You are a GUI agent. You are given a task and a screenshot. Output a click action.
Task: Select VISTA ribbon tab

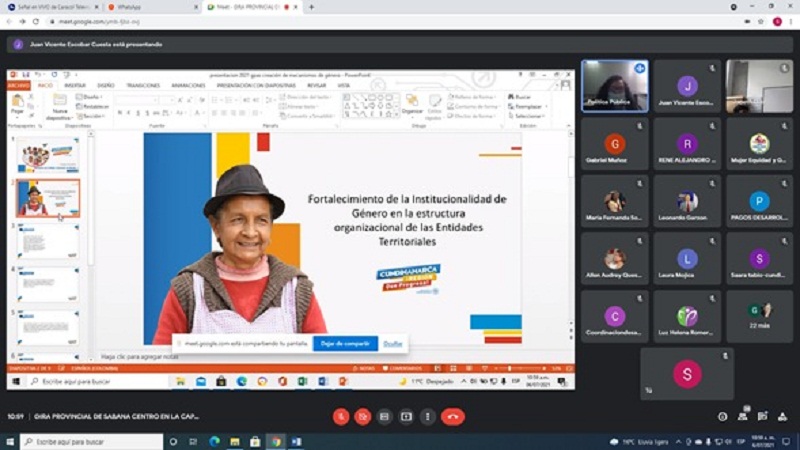[344, 85]
